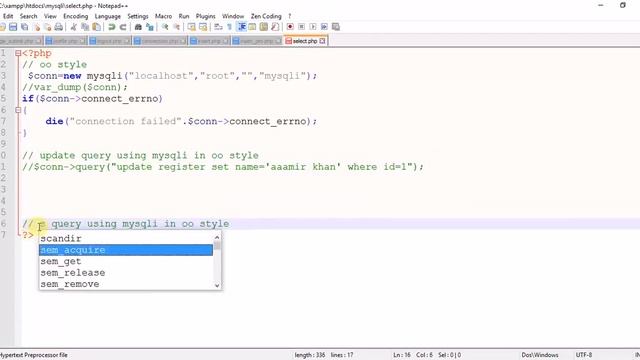
Task: Click the Redo arrow icon
Action: click(x=123, y=27)
